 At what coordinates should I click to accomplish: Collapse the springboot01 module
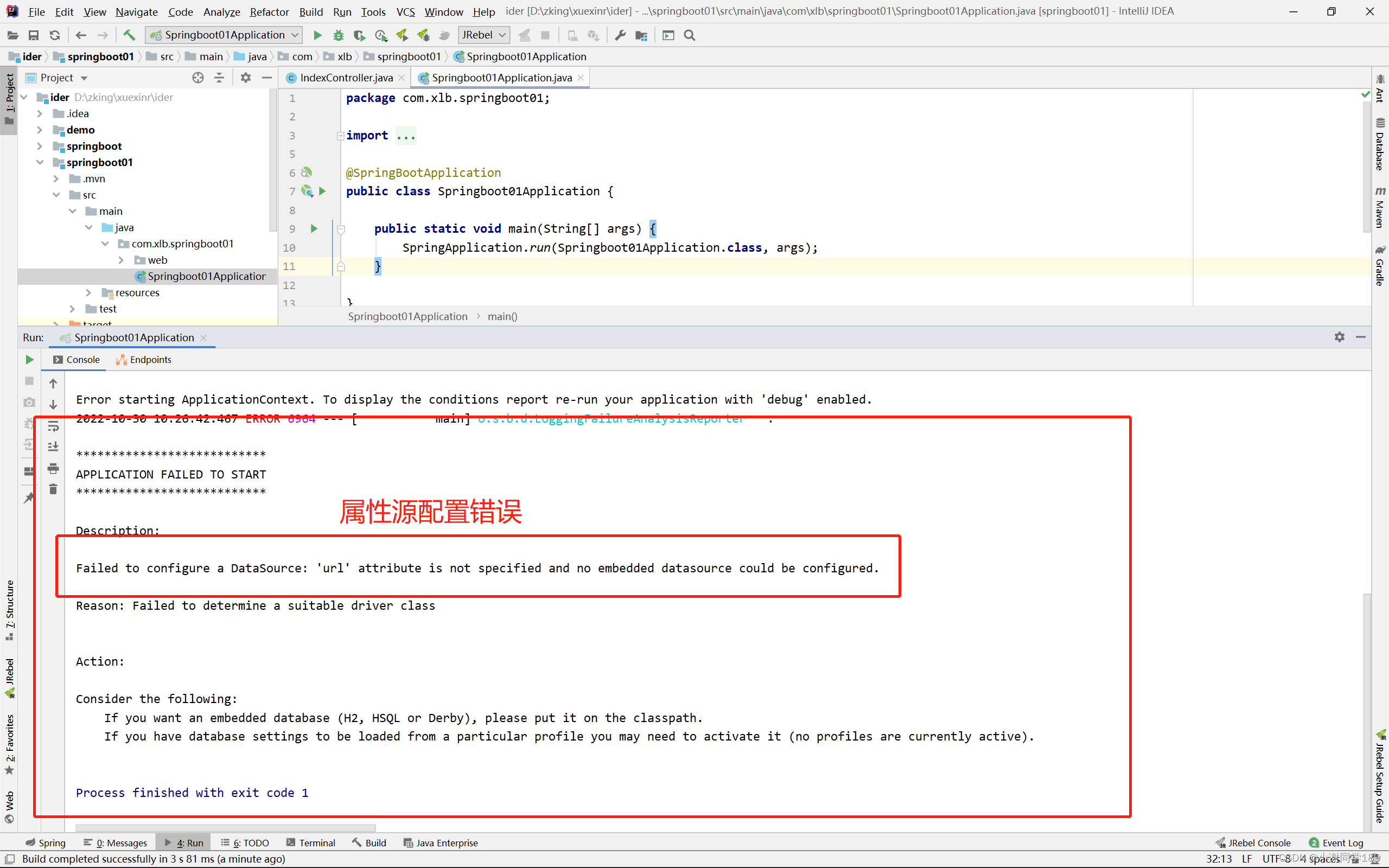(x=40, y=162)
